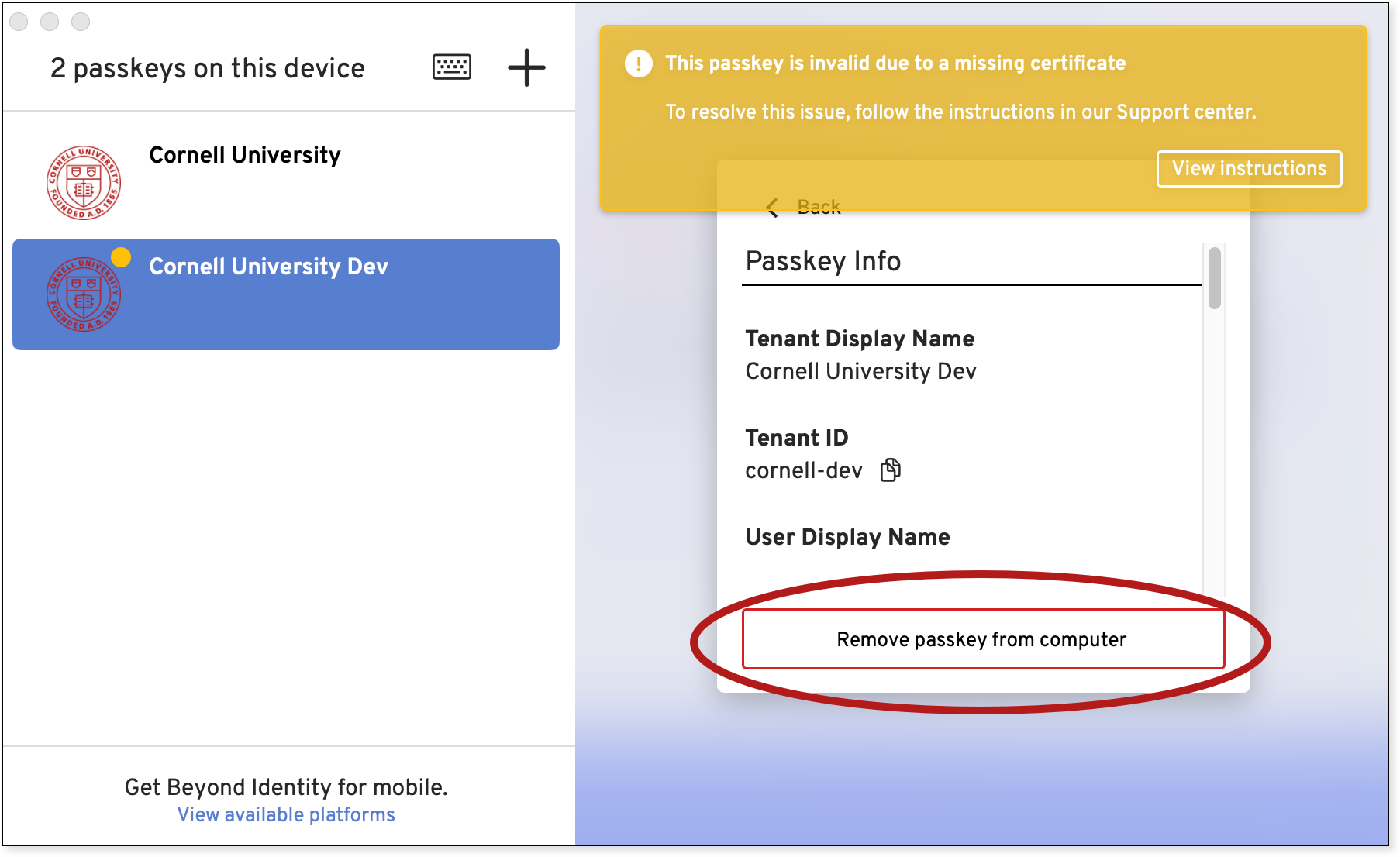Click the macOS minimize window button
Viewport: 1400px width, 857px height.
pyautogui.click(x=50, y=22)
